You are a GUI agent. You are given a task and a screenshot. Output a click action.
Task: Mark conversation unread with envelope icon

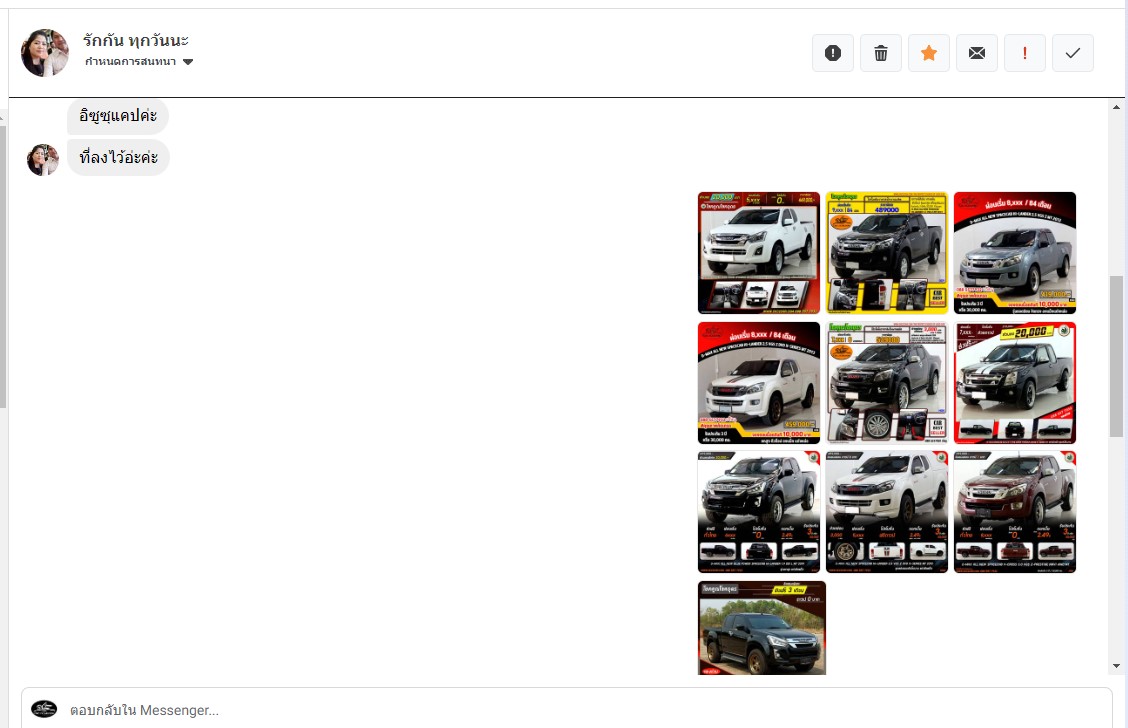pyautogui.click(x=977, y=53)
